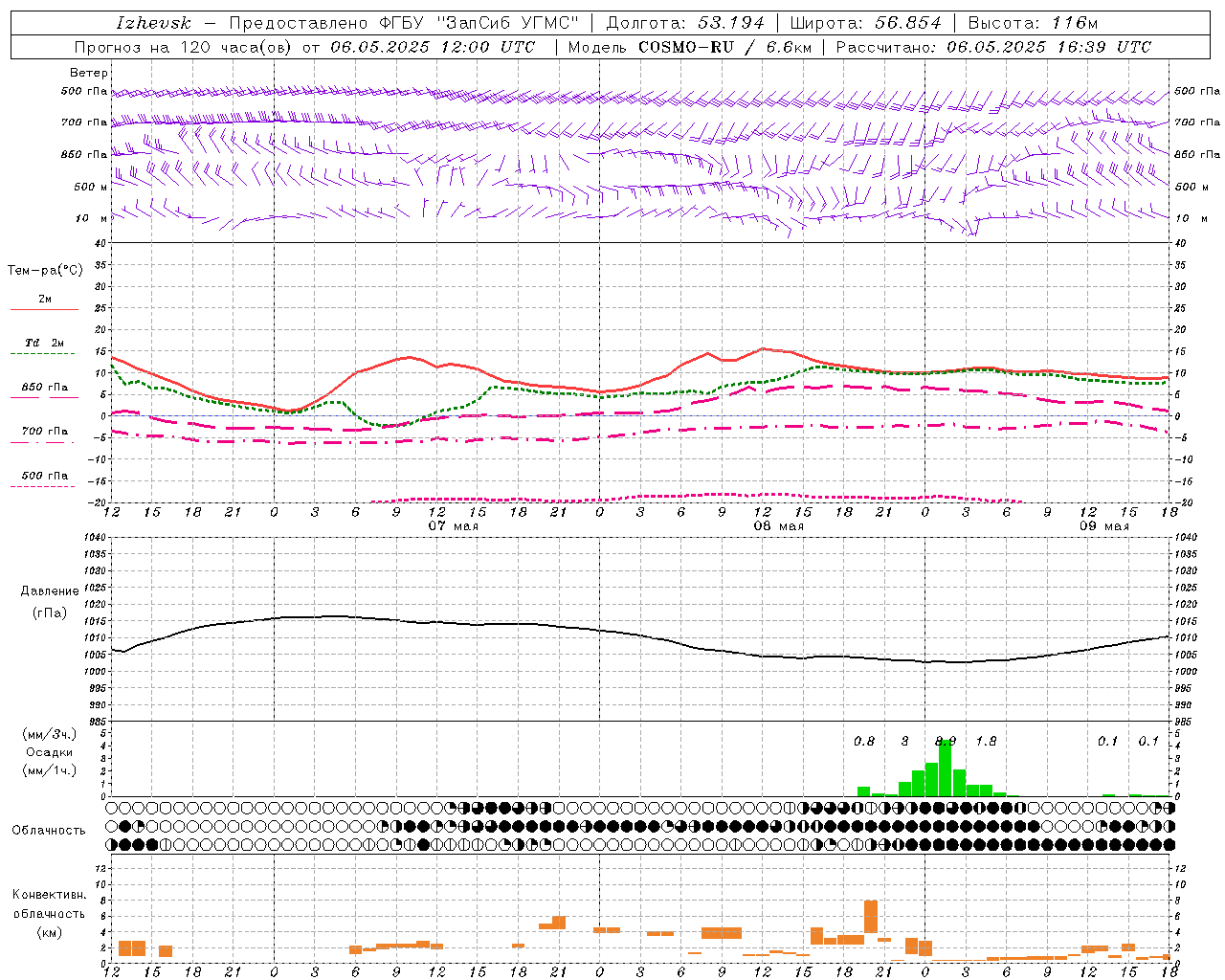
Task: Select the (мм/1ч.) precipitation unit label
Action: [50, 770]
